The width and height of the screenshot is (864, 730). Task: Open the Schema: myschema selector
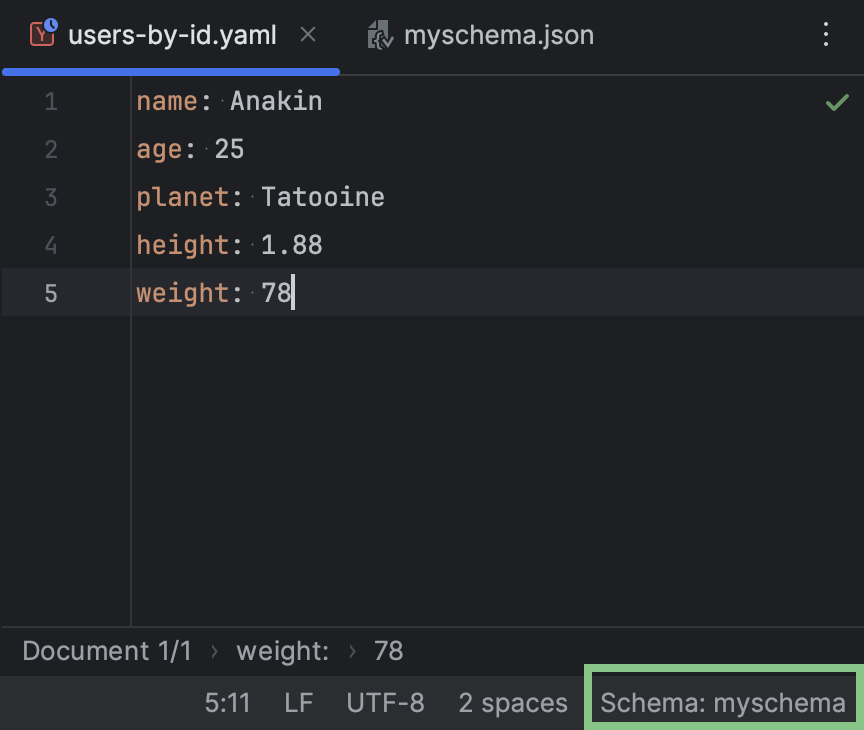722,701
